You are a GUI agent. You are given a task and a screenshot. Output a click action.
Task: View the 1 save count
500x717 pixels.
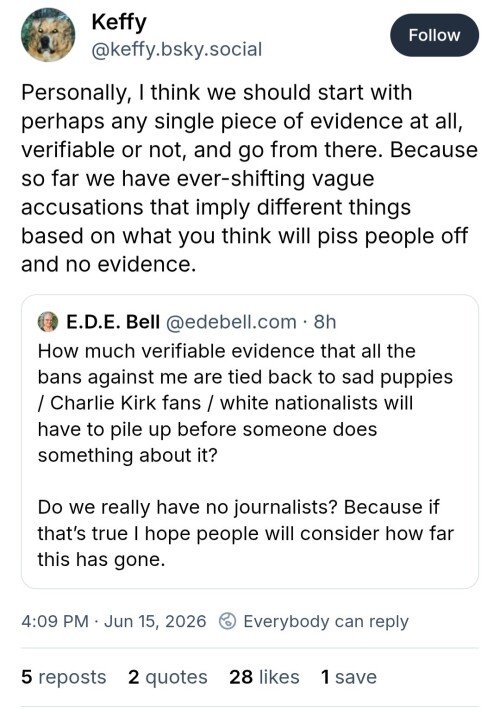click(x=349, y=677)
